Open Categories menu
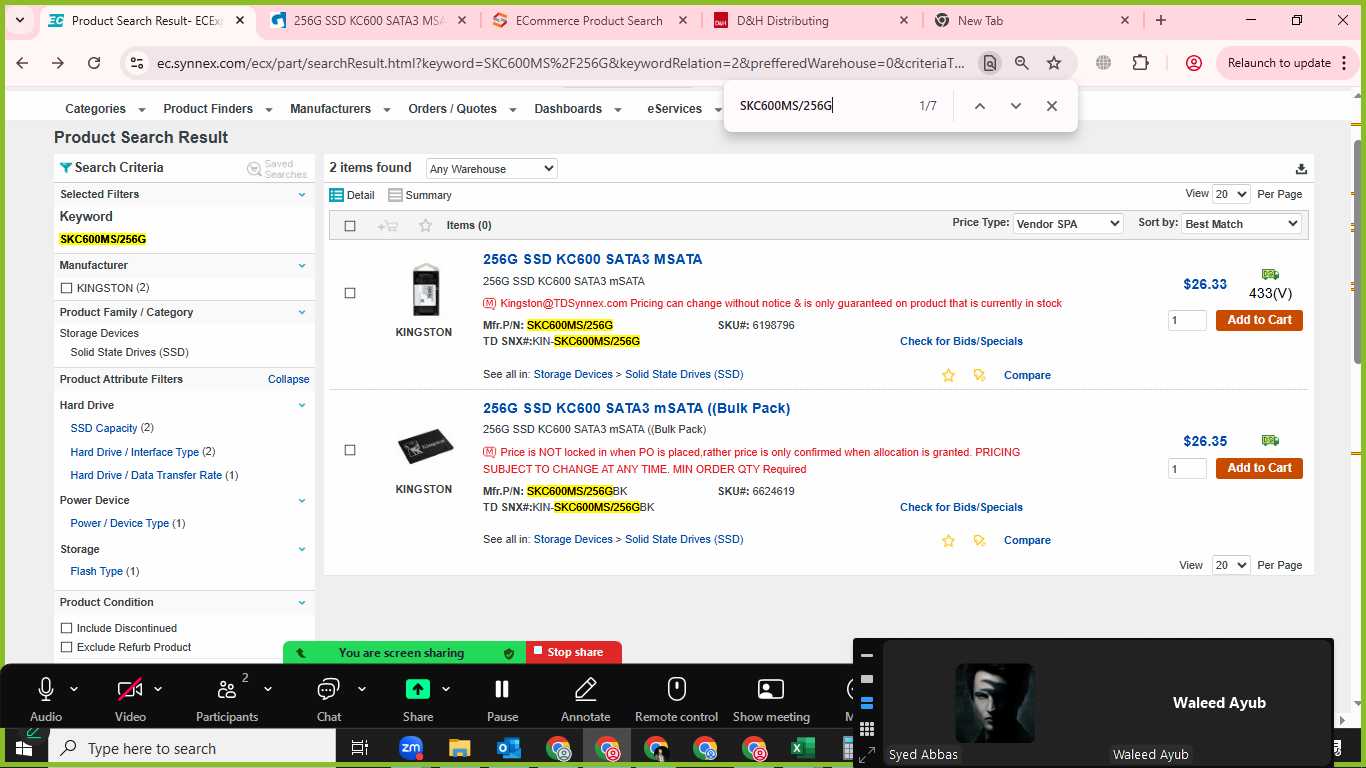This screenshot has width=1366, height=768. 105,109
